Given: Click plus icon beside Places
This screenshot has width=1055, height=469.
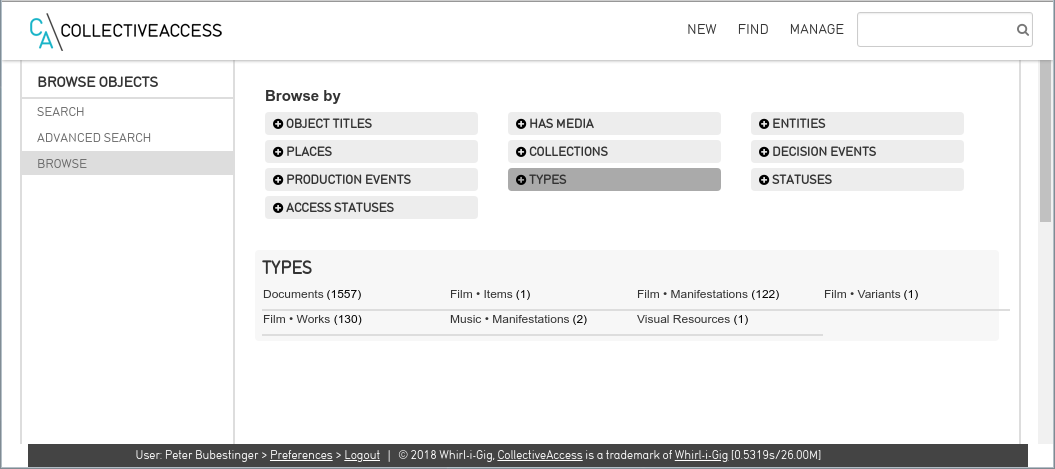Looking at the screenshot, I should (x=278, y=152).
